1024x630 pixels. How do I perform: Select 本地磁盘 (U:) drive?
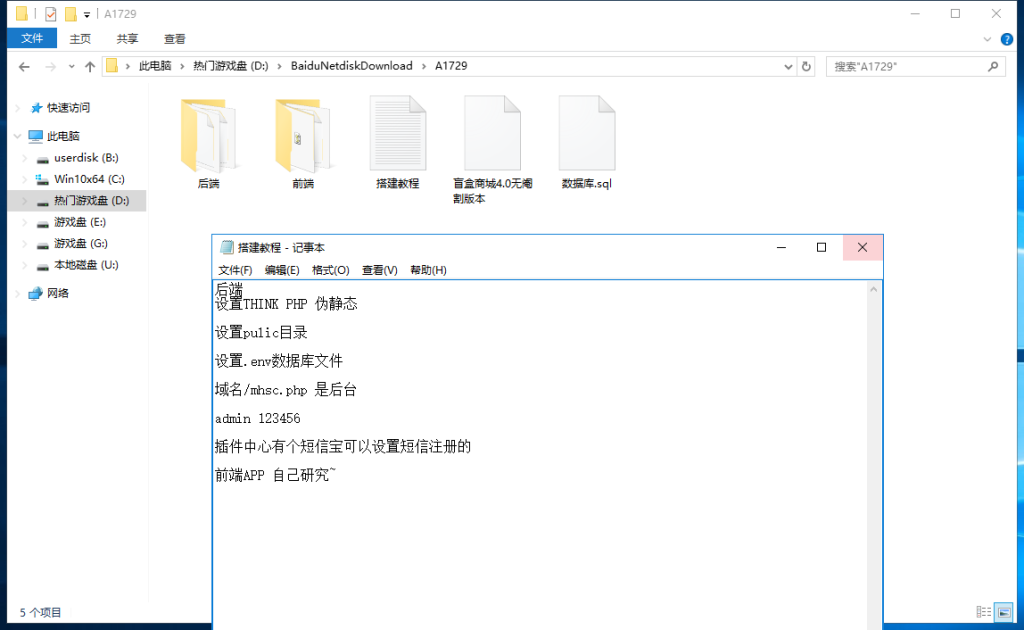pos(86,264)
